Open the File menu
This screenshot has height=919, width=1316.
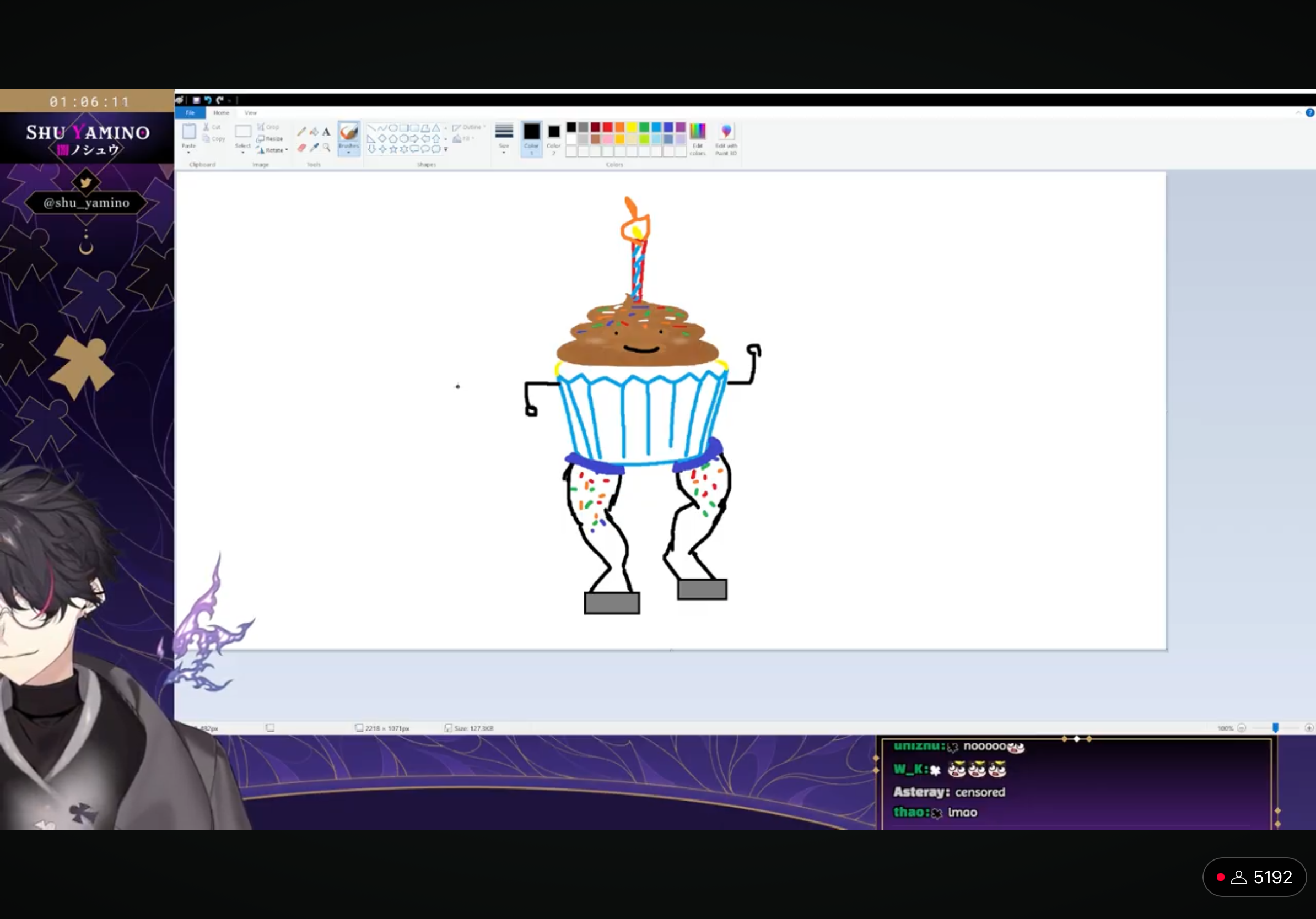pyautogui.click(x=190, y=113)
